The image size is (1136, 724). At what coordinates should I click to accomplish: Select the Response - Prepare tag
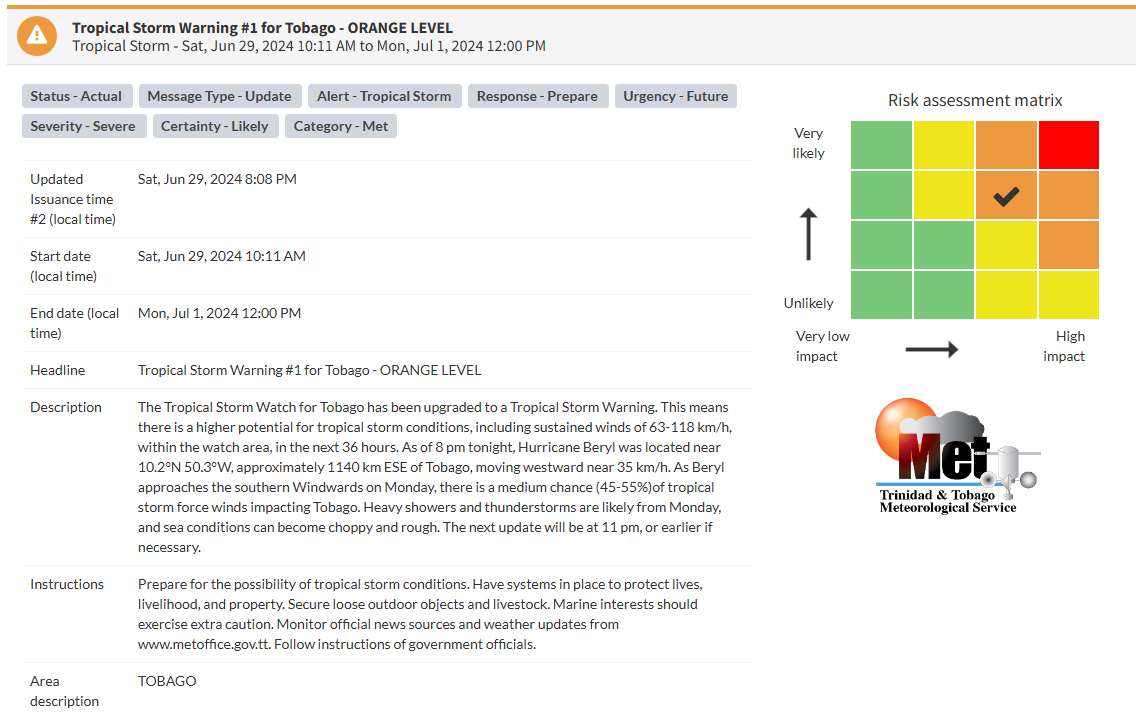538,96
